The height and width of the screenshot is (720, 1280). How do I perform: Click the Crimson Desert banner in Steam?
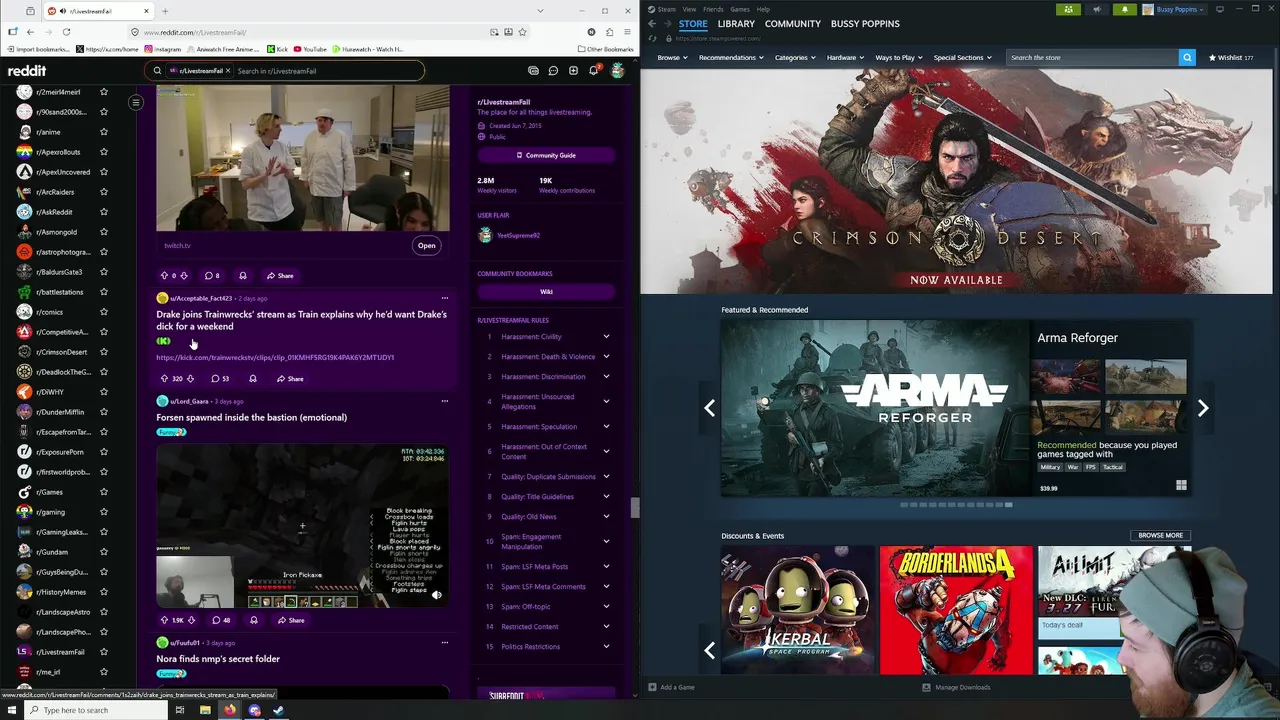click(956, 181)
